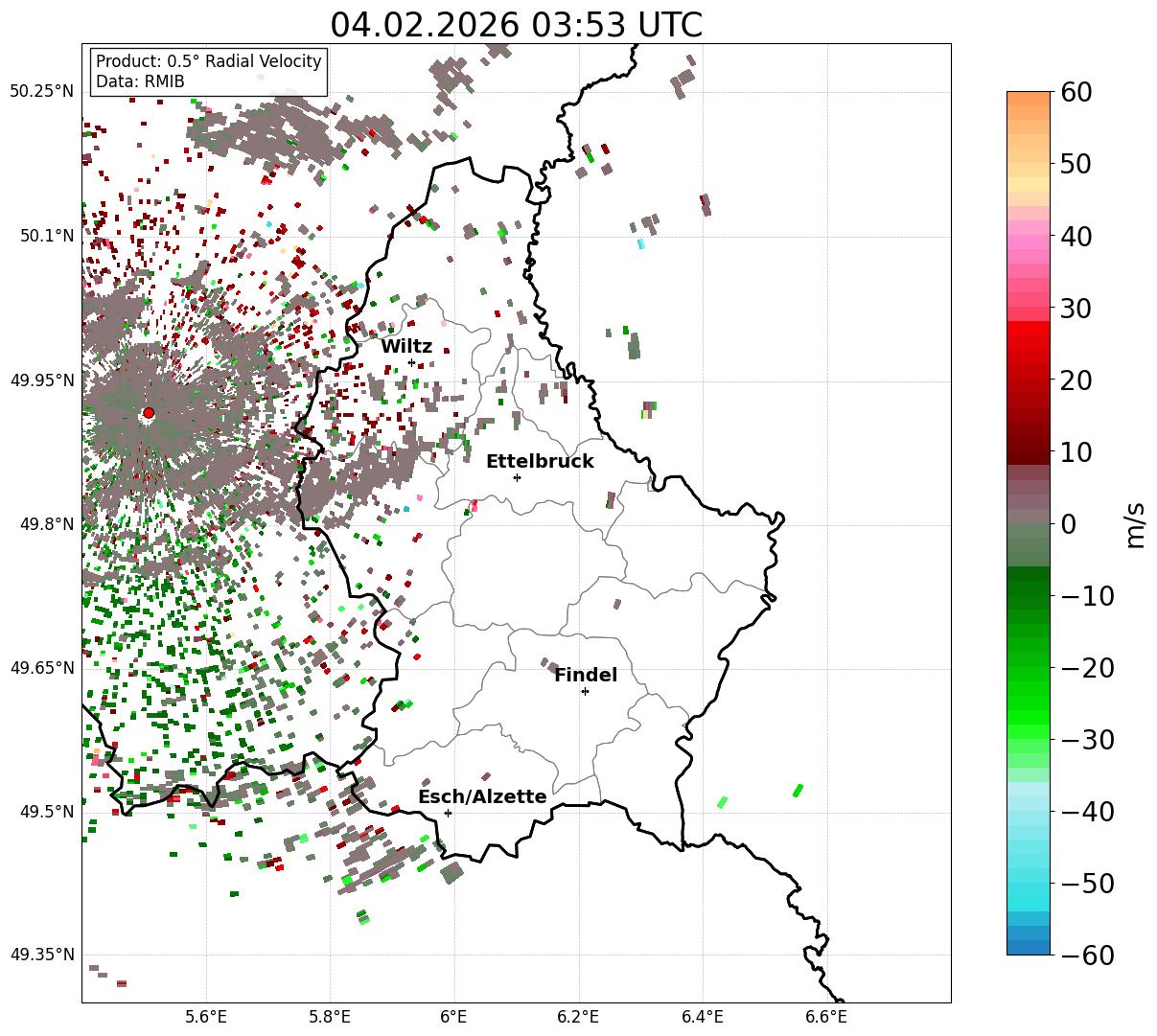This screenshot has height=1036, width=1157.
Task: Click the colorbar value 30
Action: pyautogui.click(x=1075, y=309)
